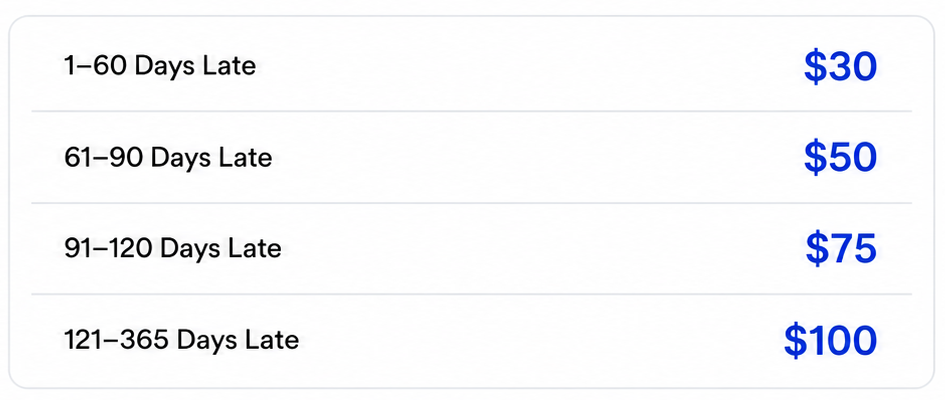945x400 pixels.
Task: Click the number 91 in the third row
Action: (x=77, y=248)
